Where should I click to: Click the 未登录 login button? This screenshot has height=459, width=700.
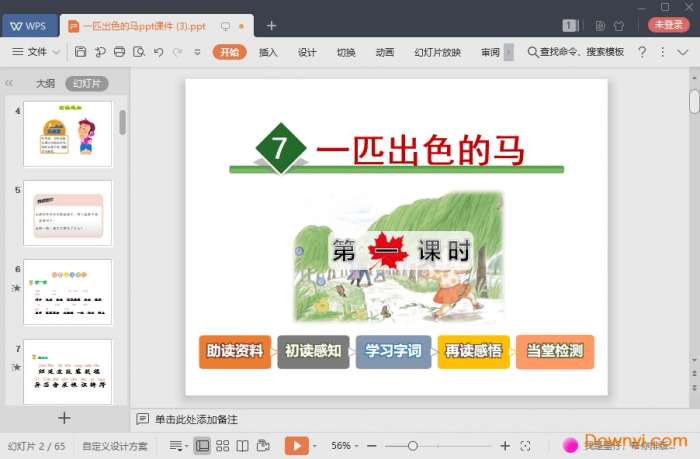[x=668, y=25]
